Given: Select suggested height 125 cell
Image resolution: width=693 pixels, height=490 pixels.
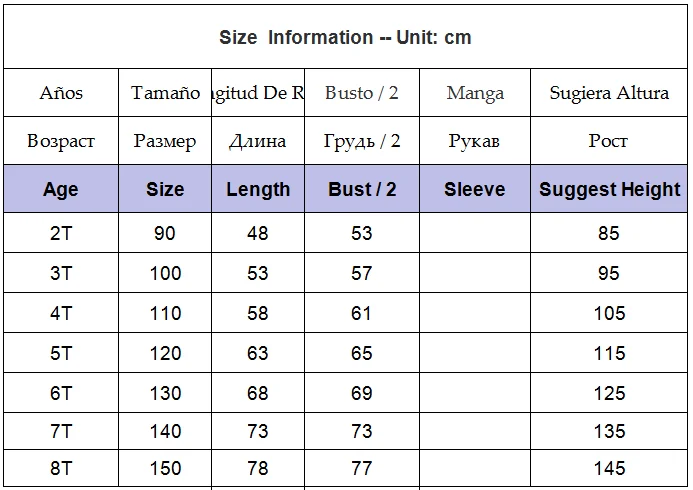Looking at the screenshot, I should 609,393.
